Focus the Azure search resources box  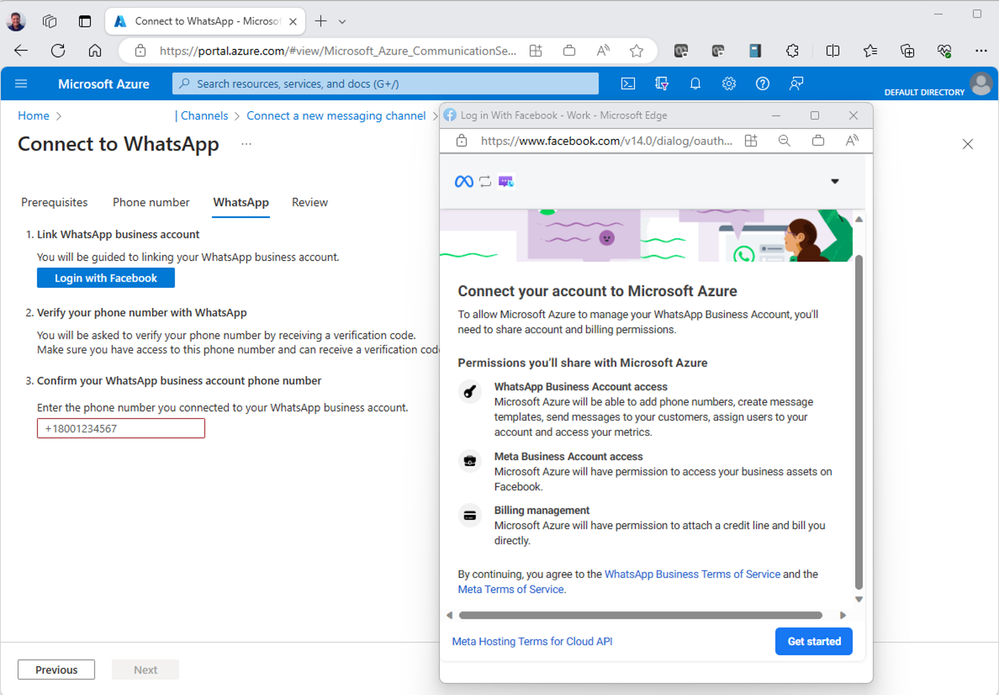tap(385, 83)
